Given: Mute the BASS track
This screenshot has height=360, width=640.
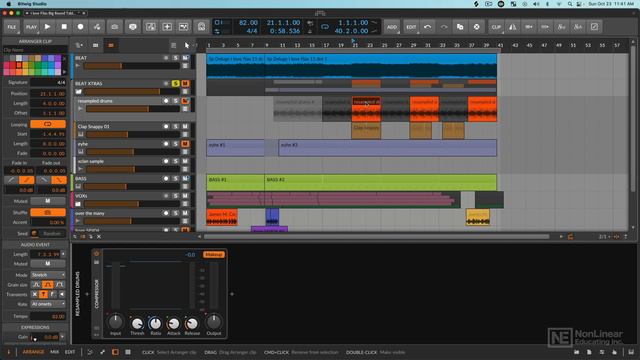Looking at the screenshot, I should click(x=185, y=178).
